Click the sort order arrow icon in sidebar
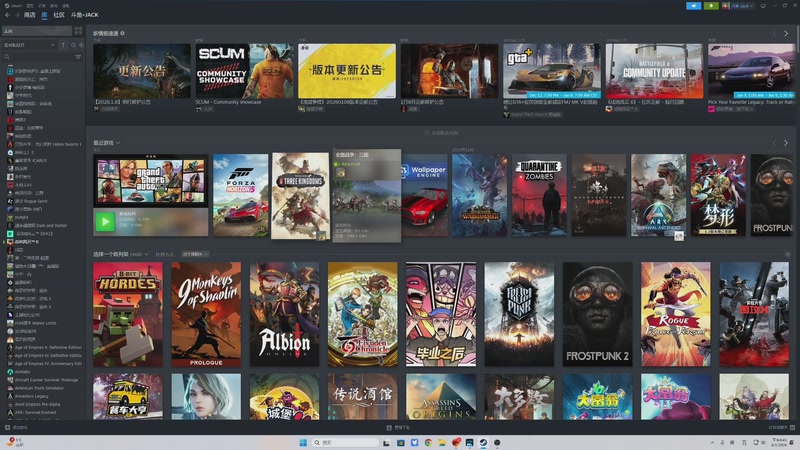 [x=63, y=45]
